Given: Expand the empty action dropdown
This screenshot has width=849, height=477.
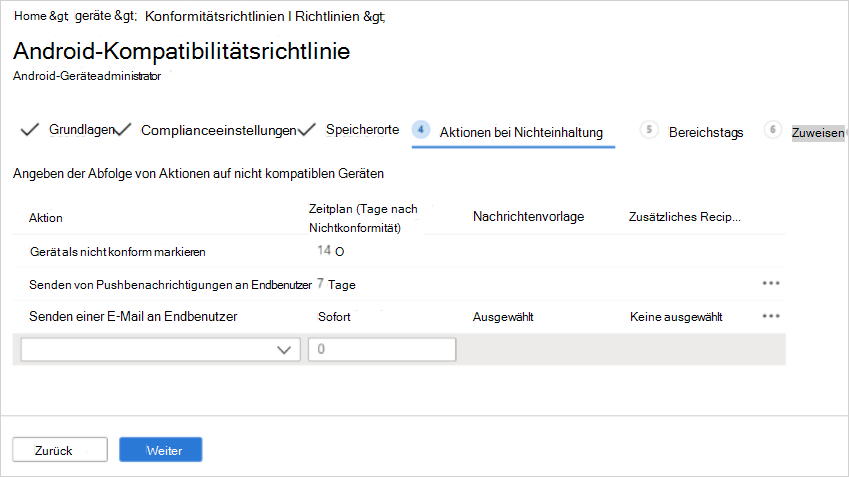Looking at the screenshot, I should [160, 349].
